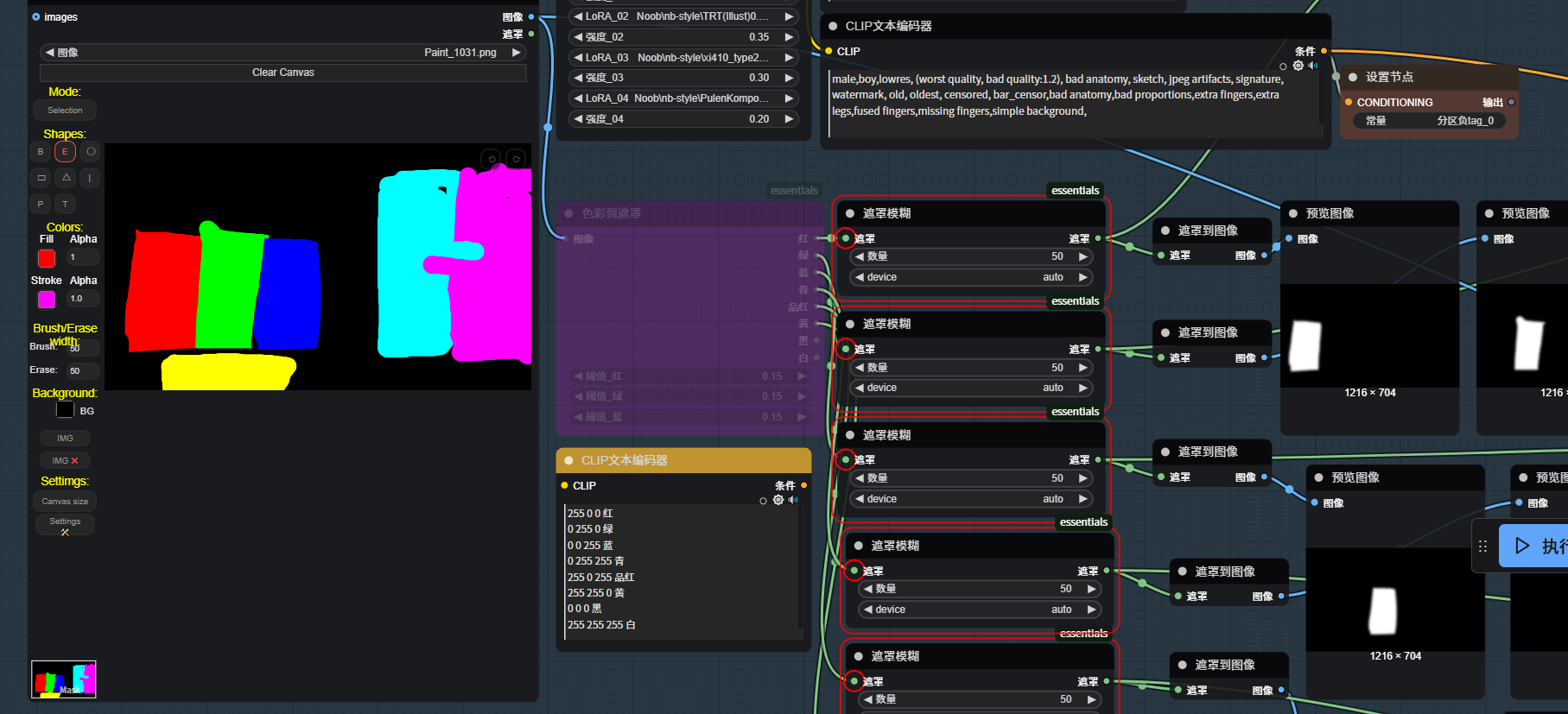
Task: Click into the negative prompt text area
Action: [1075, 104]
